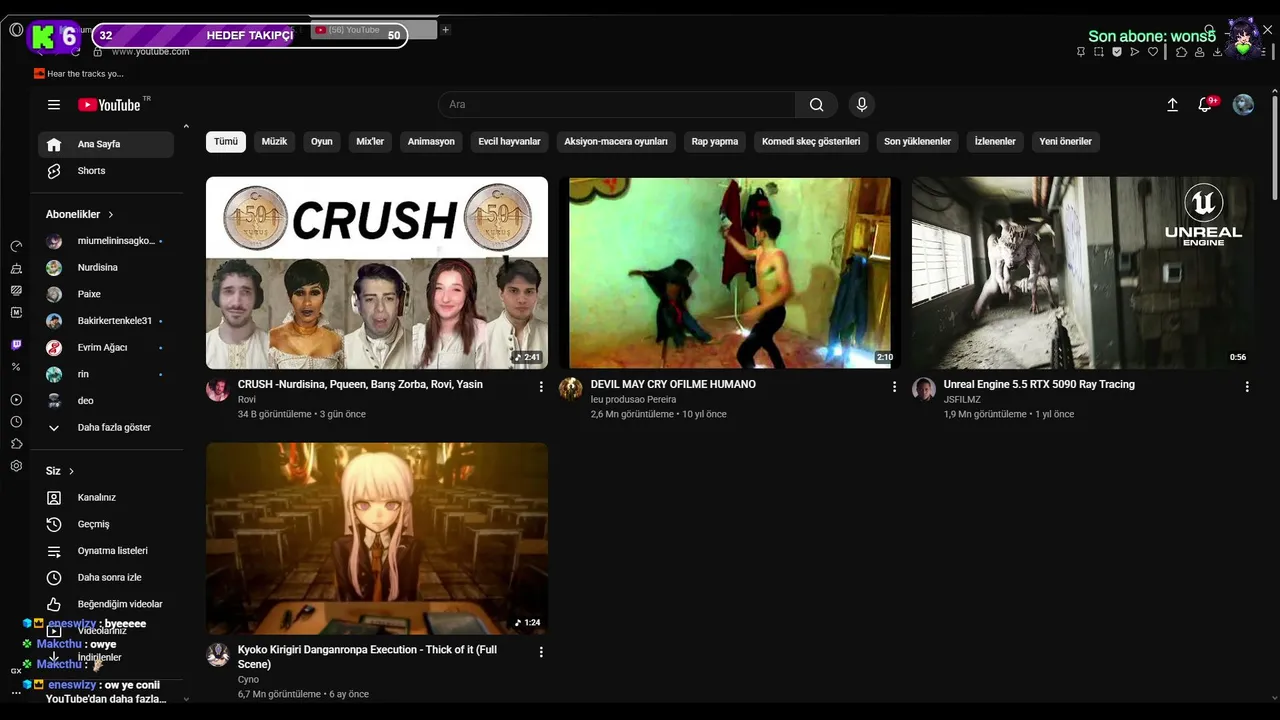Select the Aksiyon-macera oyunları chip
This screenshot has height=720, width=1280.
pyautogui.click(x=616, y=142)
